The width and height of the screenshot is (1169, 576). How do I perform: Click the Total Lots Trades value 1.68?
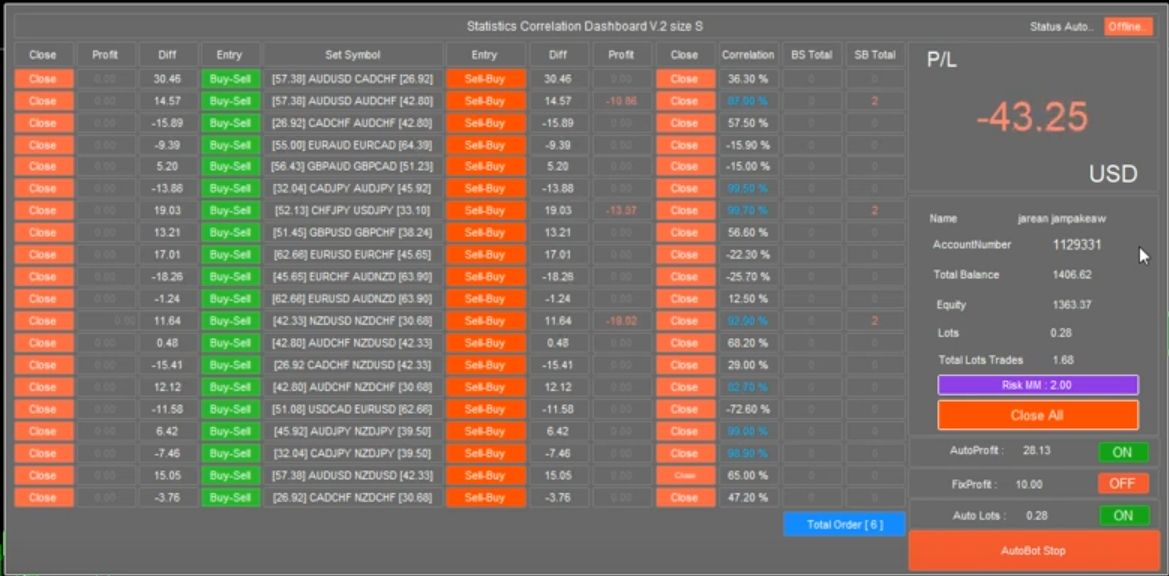coord(1063,360)
